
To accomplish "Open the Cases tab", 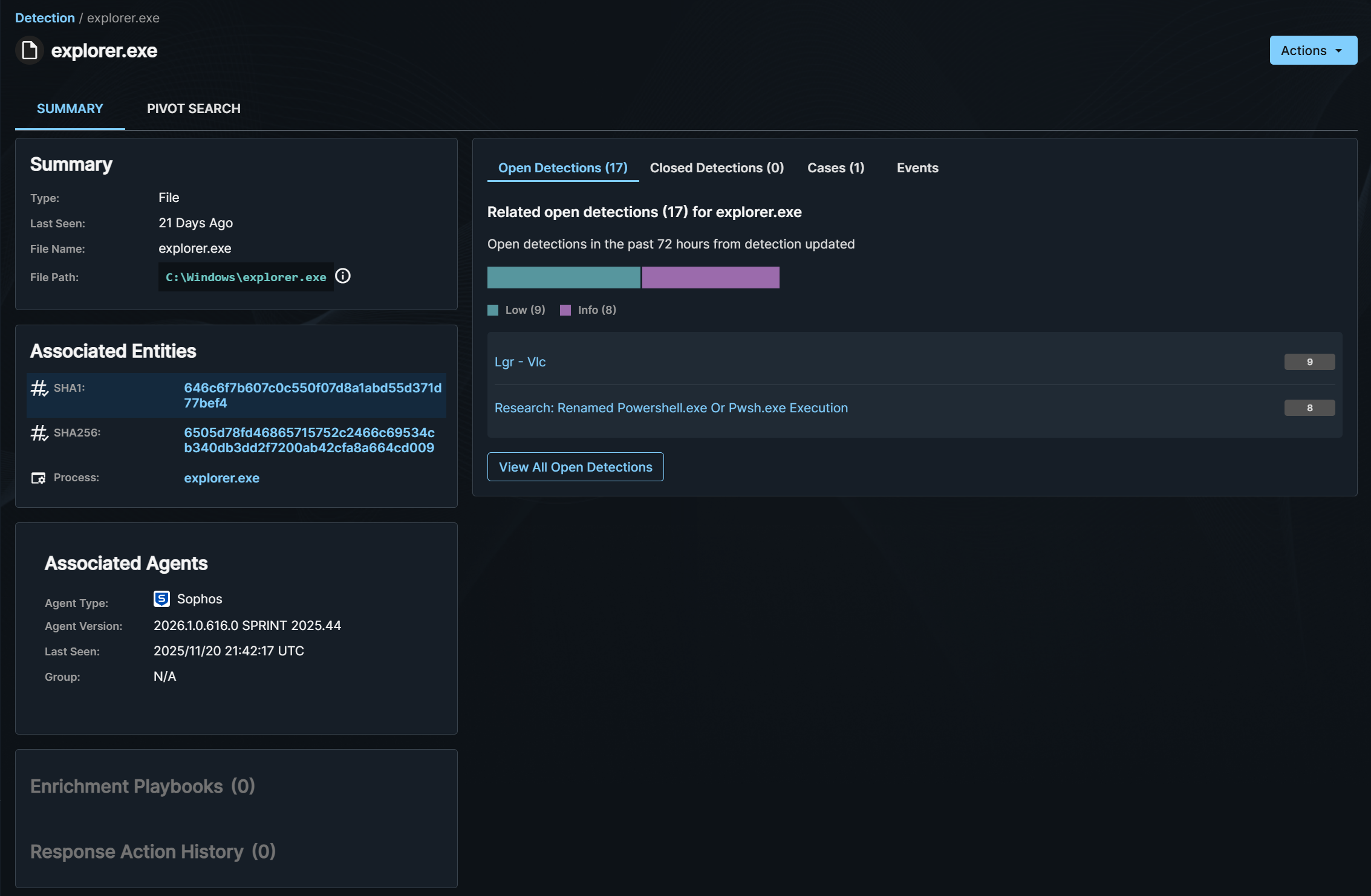I will [836, 168].
